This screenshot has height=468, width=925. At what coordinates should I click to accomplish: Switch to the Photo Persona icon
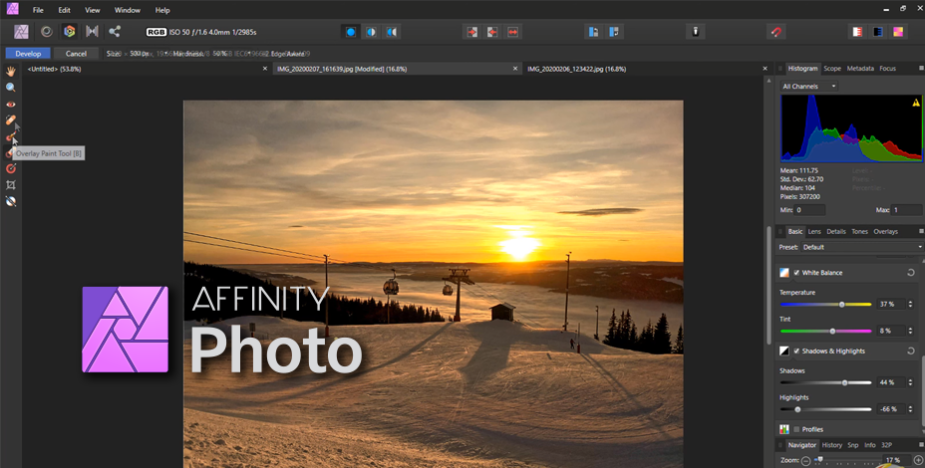21,32
